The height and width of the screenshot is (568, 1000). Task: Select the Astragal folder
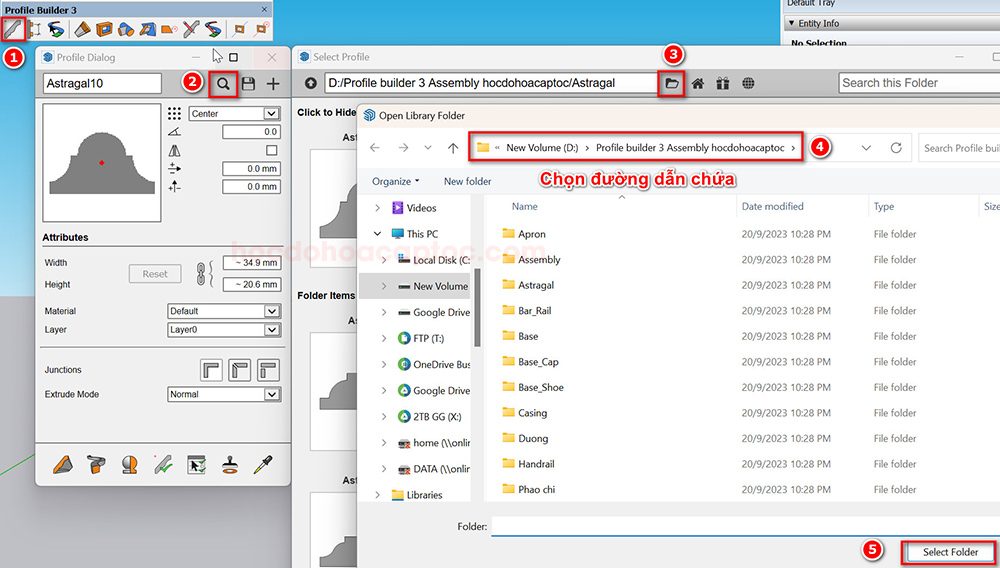(x=536, y=286)
